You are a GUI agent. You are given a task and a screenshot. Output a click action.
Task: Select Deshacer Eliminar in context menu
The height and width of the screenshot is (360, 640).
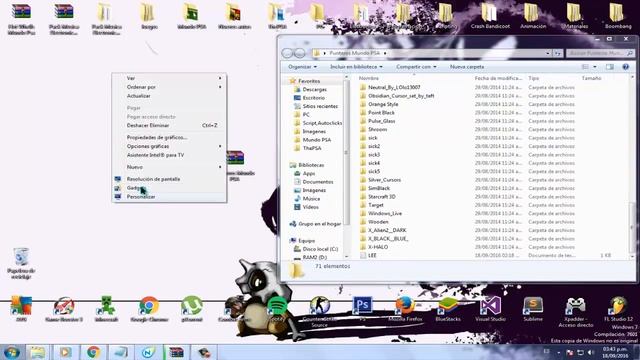[169, 125]
